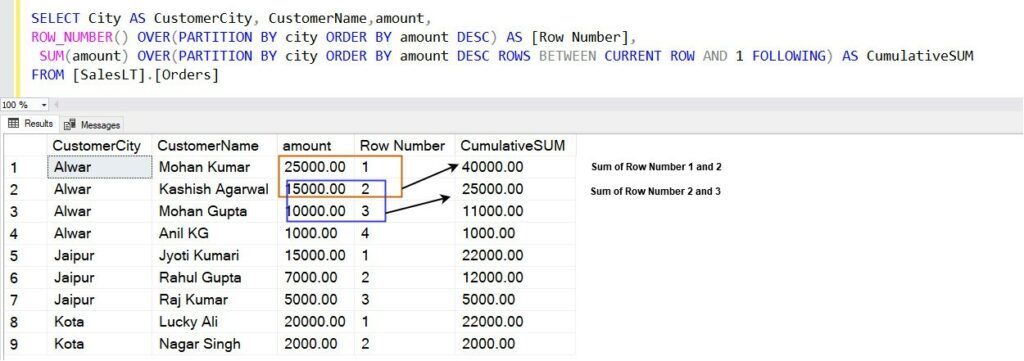Switch to the Results tab

click(31, 124)
